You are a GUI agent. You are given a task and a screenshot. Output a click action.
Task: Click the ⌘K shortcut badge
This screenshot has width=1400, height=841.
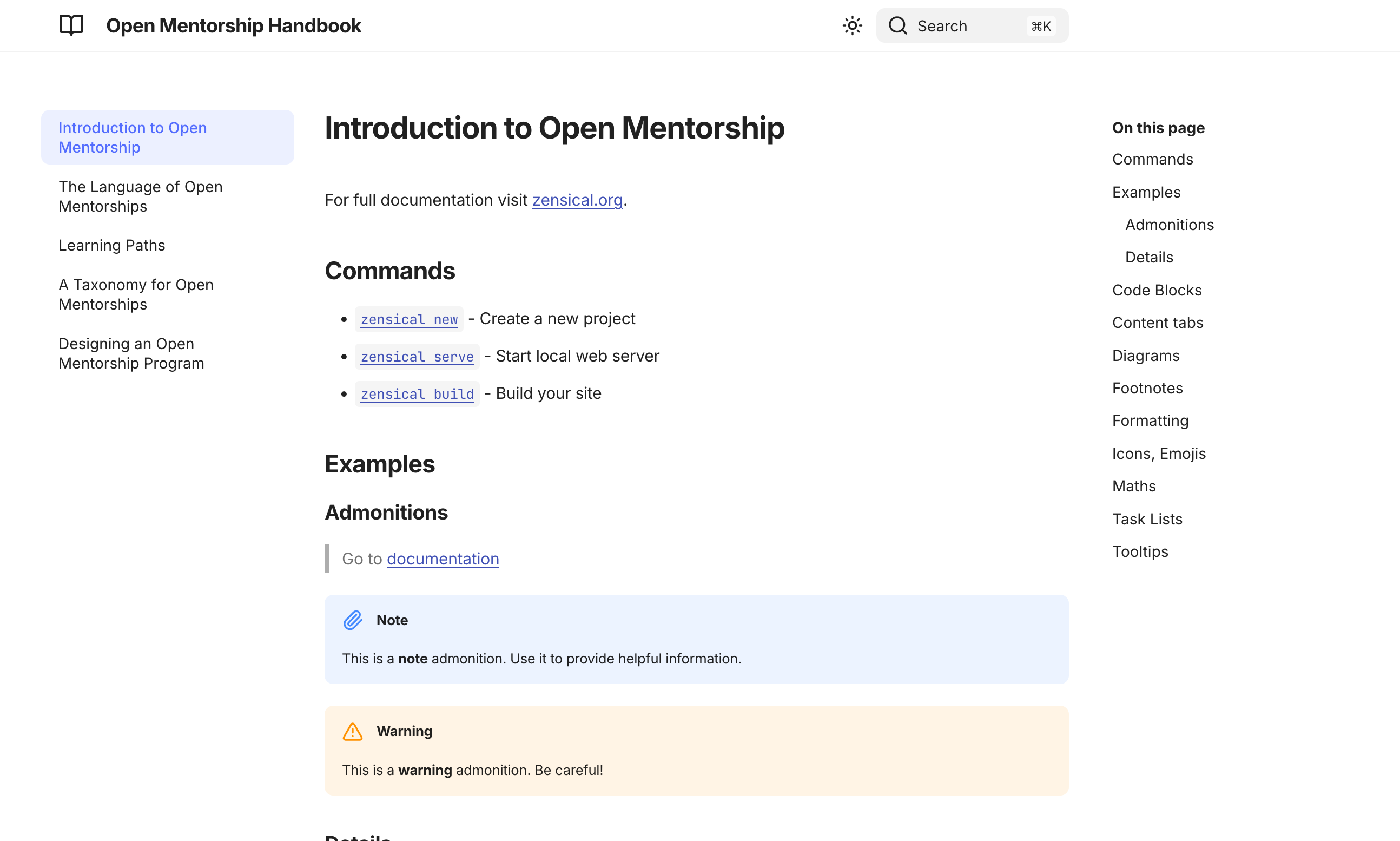tap(1041, 26)
